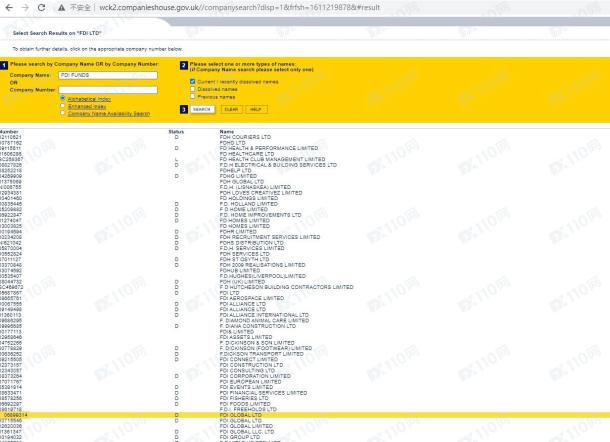Click the FDH COURIERS LTD entry

[245, 137]
